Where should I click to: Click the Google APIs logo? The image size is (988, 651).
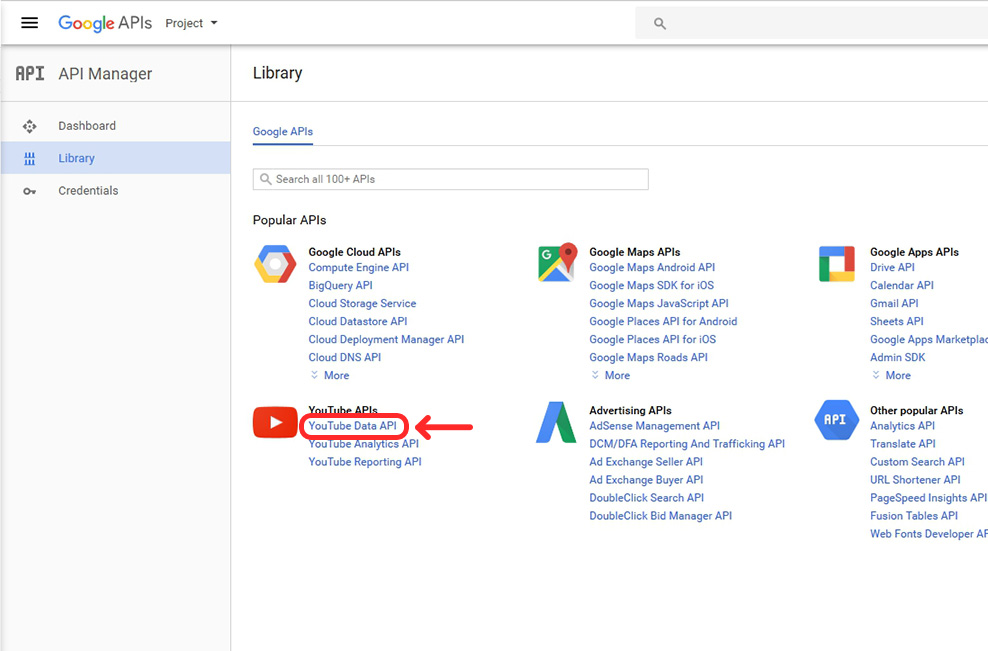click(x=105, y=23)
